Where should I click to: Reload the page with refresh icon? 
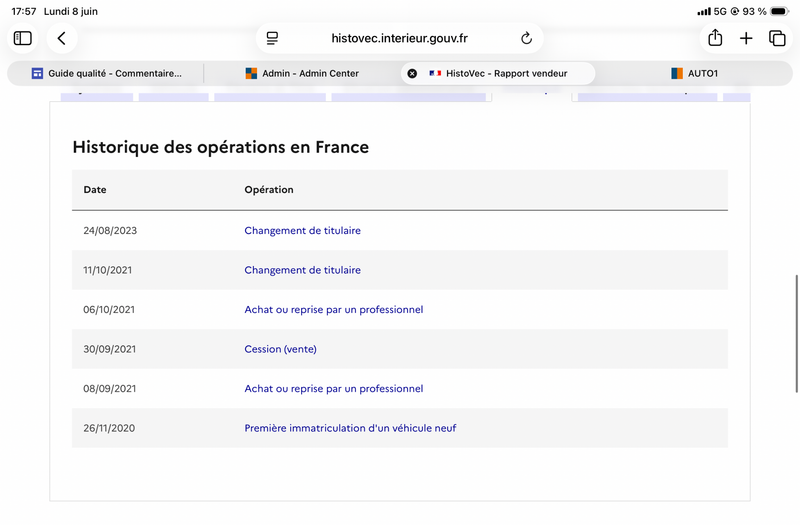pyautogui.click(x=527, y=38)
